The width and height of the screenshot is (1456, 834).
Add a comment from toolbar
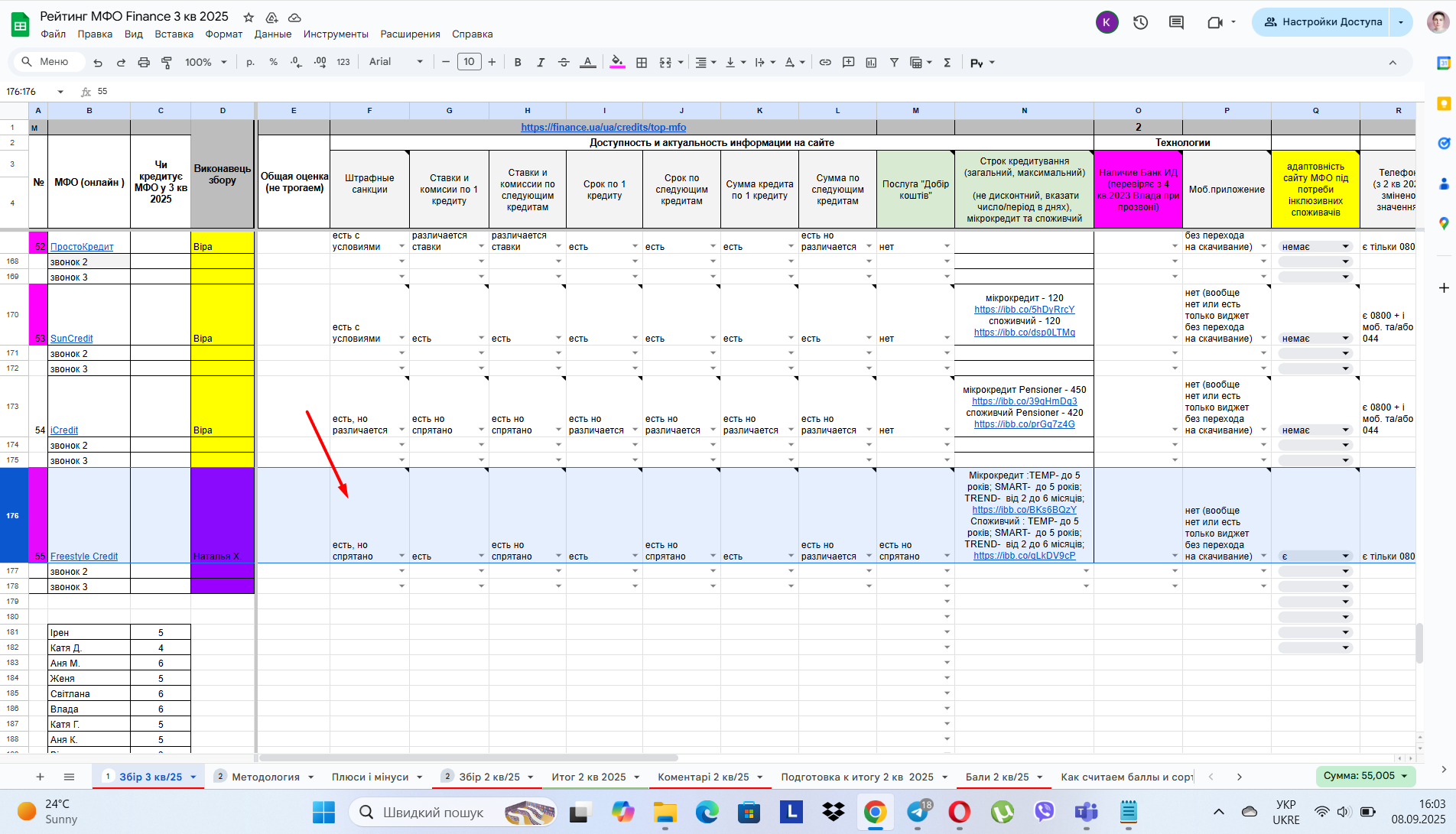(x=848, y=63)
